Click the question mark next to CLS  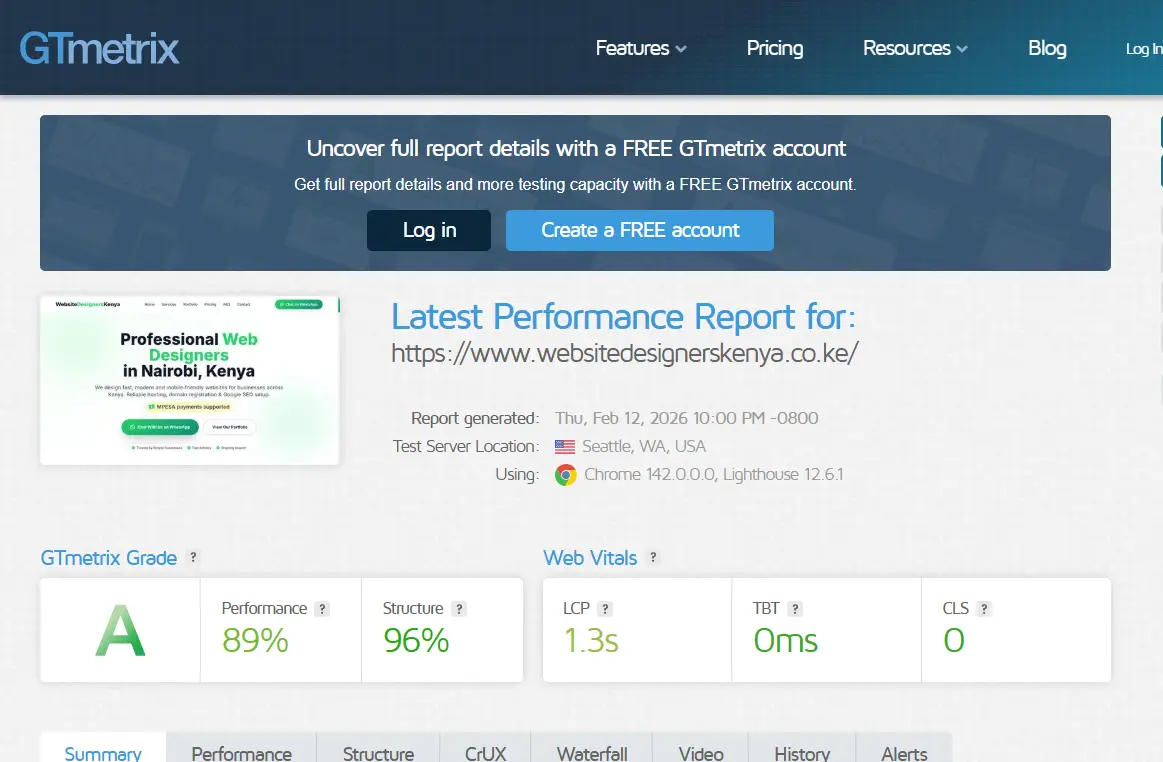coord(984,609)
